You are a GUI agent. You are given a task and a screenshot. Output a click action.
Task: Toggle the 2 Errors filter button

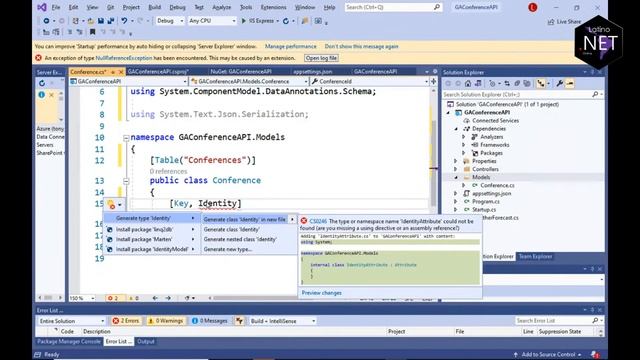(126, 321)
